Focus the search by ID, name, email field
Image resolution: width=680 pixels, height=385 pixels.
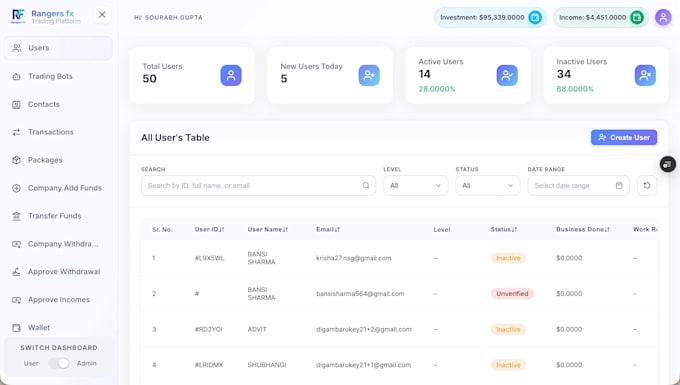tap(258, 186)
